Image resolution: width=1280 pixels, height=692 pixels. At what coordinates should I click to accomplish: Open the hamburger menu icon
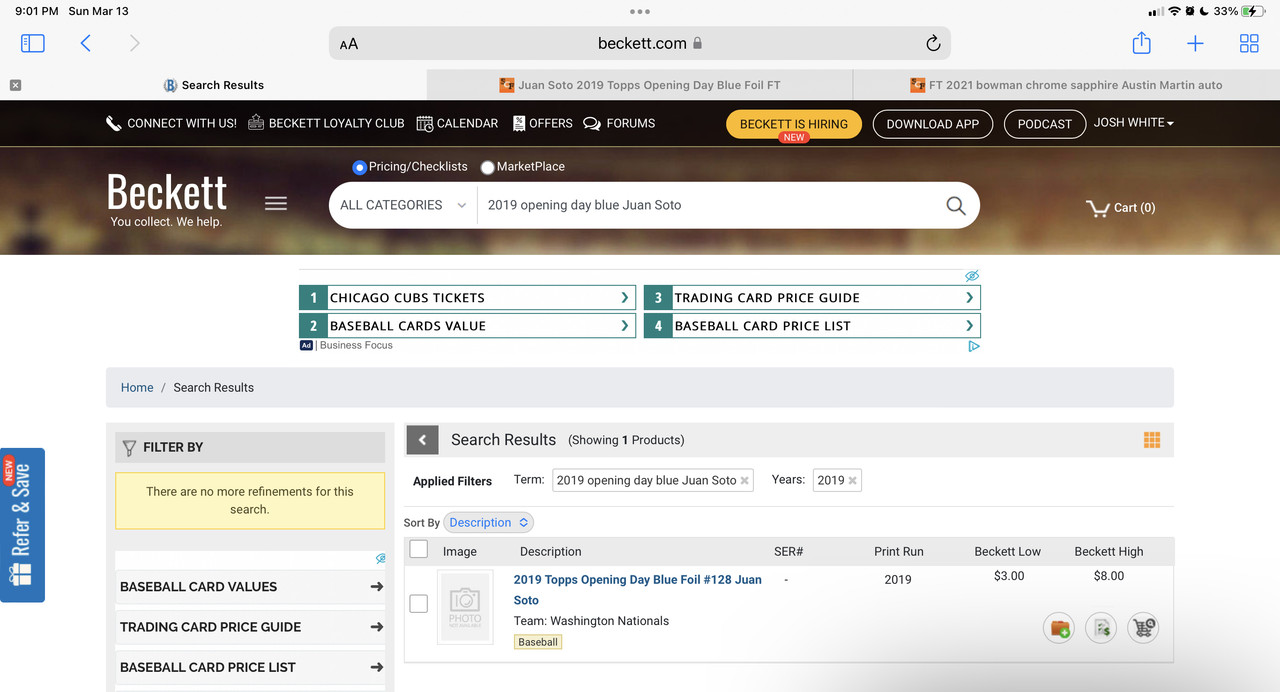pos(276,204)
